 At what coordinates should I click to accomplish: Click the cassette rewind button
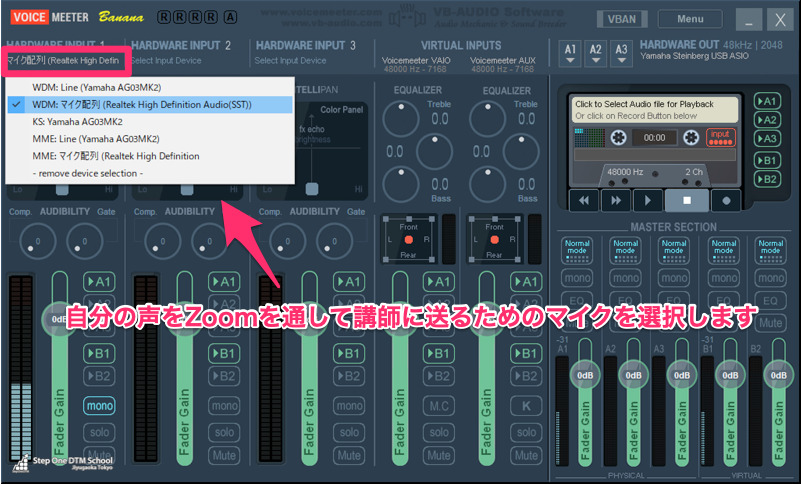[584, 200]
